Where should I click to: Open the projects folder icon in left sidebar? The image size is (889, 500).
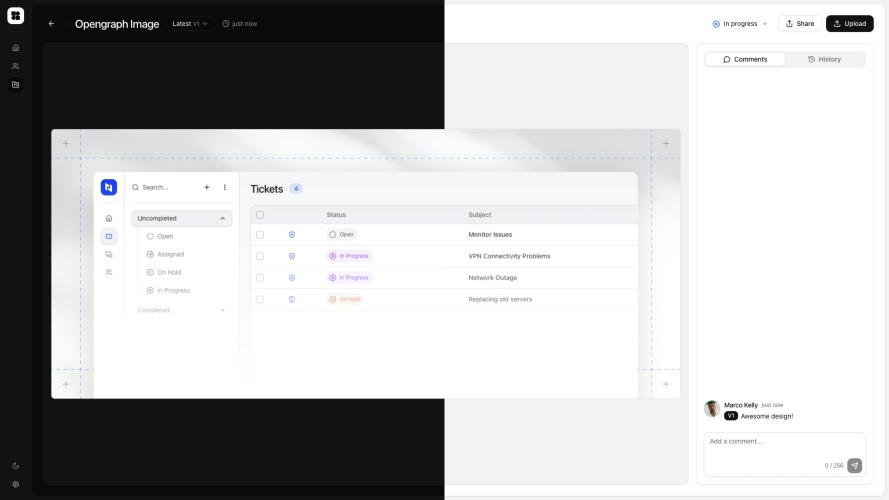(x=16, y=85)
